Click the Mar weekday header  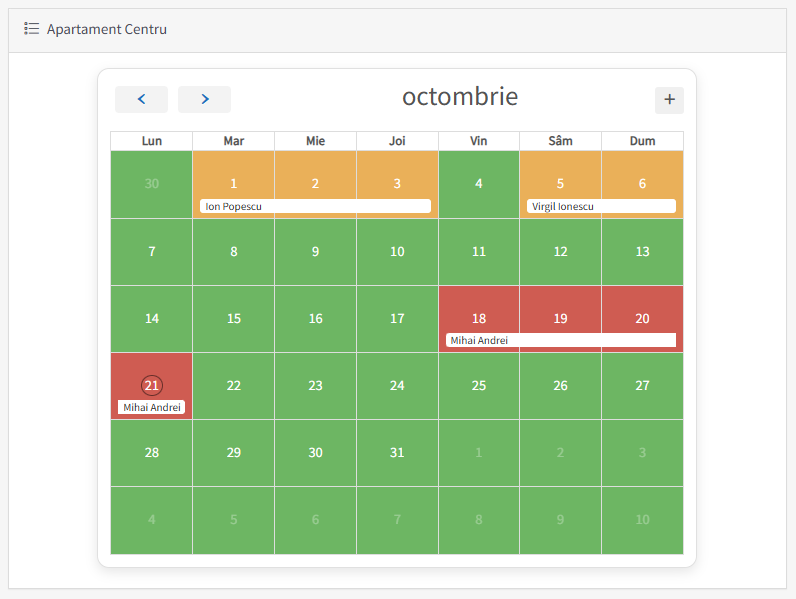pos(234,141)
